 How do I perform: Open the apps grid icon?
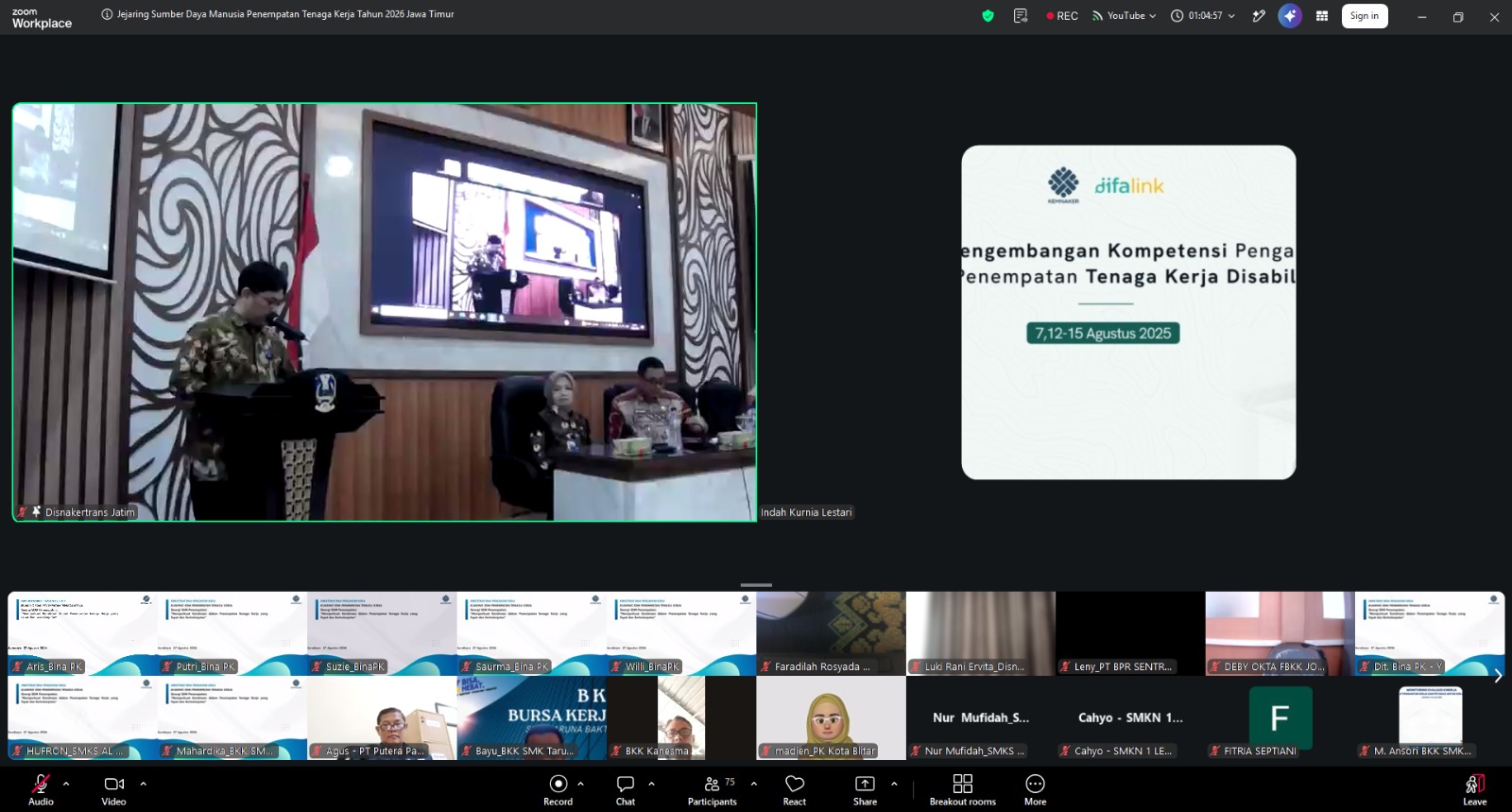click(x=1322, y=16)
